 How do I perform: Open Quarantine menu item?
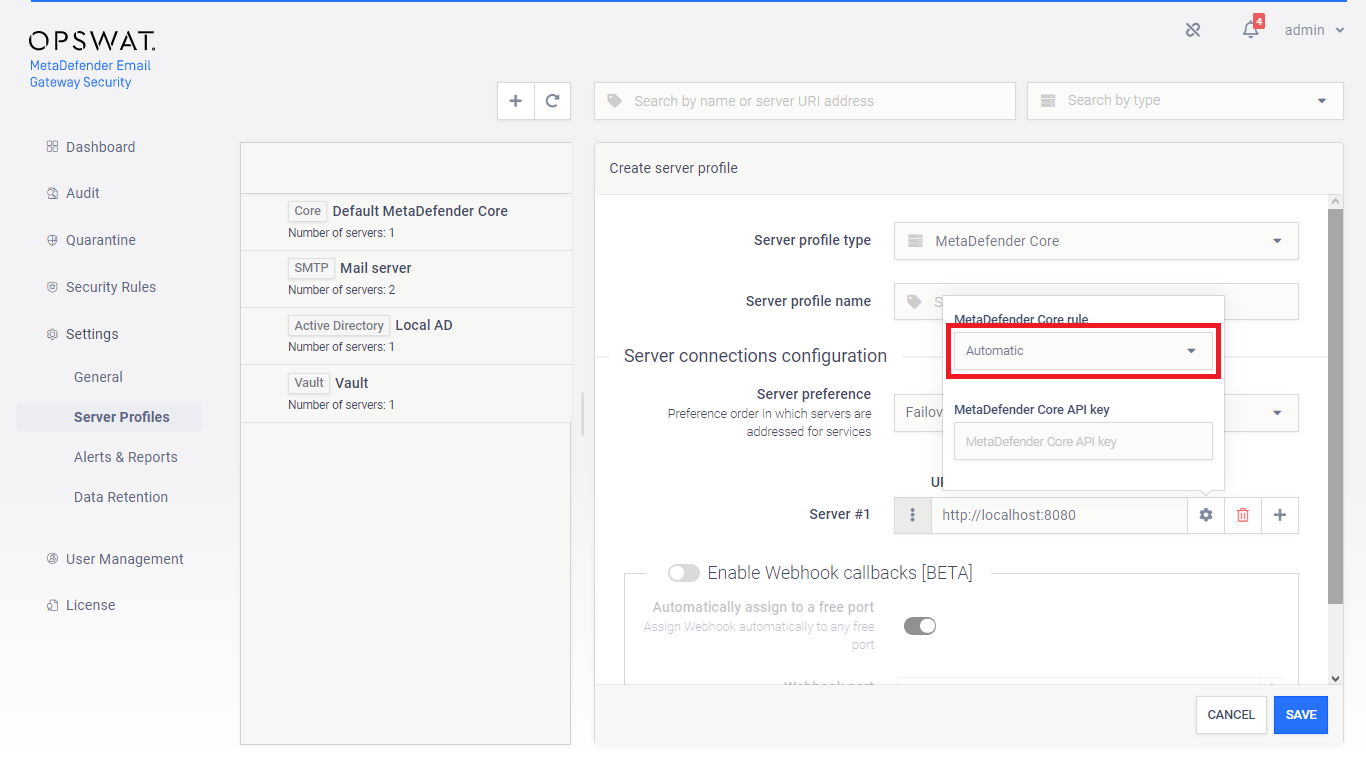click(101, 240)
